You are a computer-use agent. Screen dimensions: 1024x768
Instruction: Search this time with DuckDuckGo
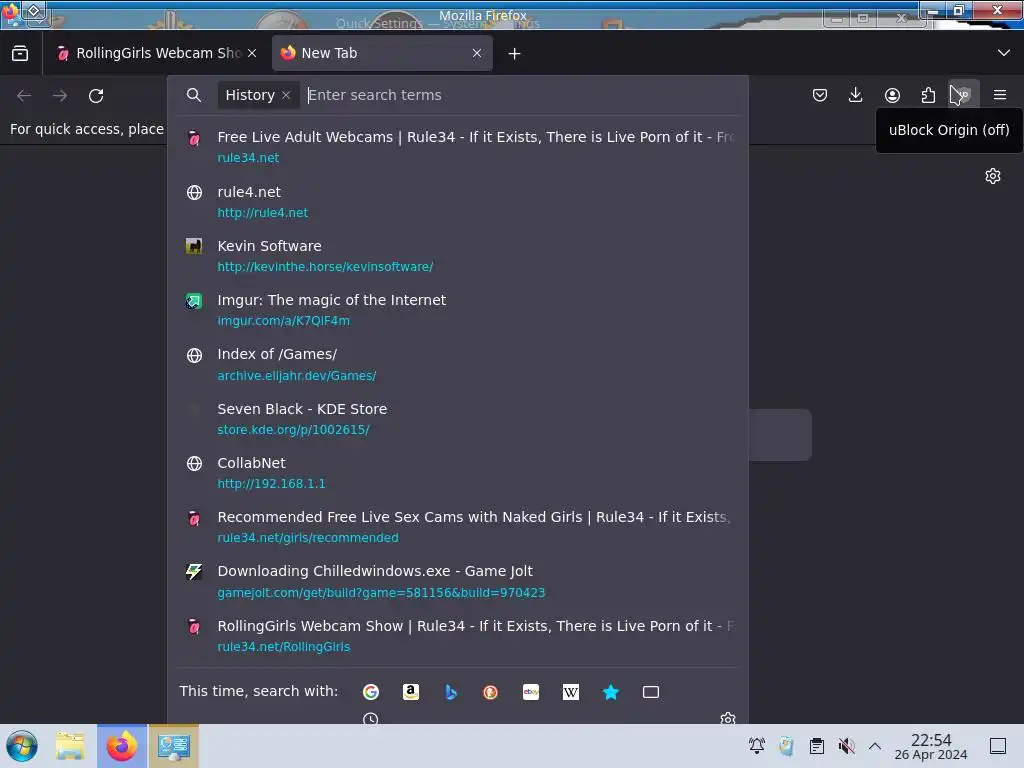click(x=490, y=692)
